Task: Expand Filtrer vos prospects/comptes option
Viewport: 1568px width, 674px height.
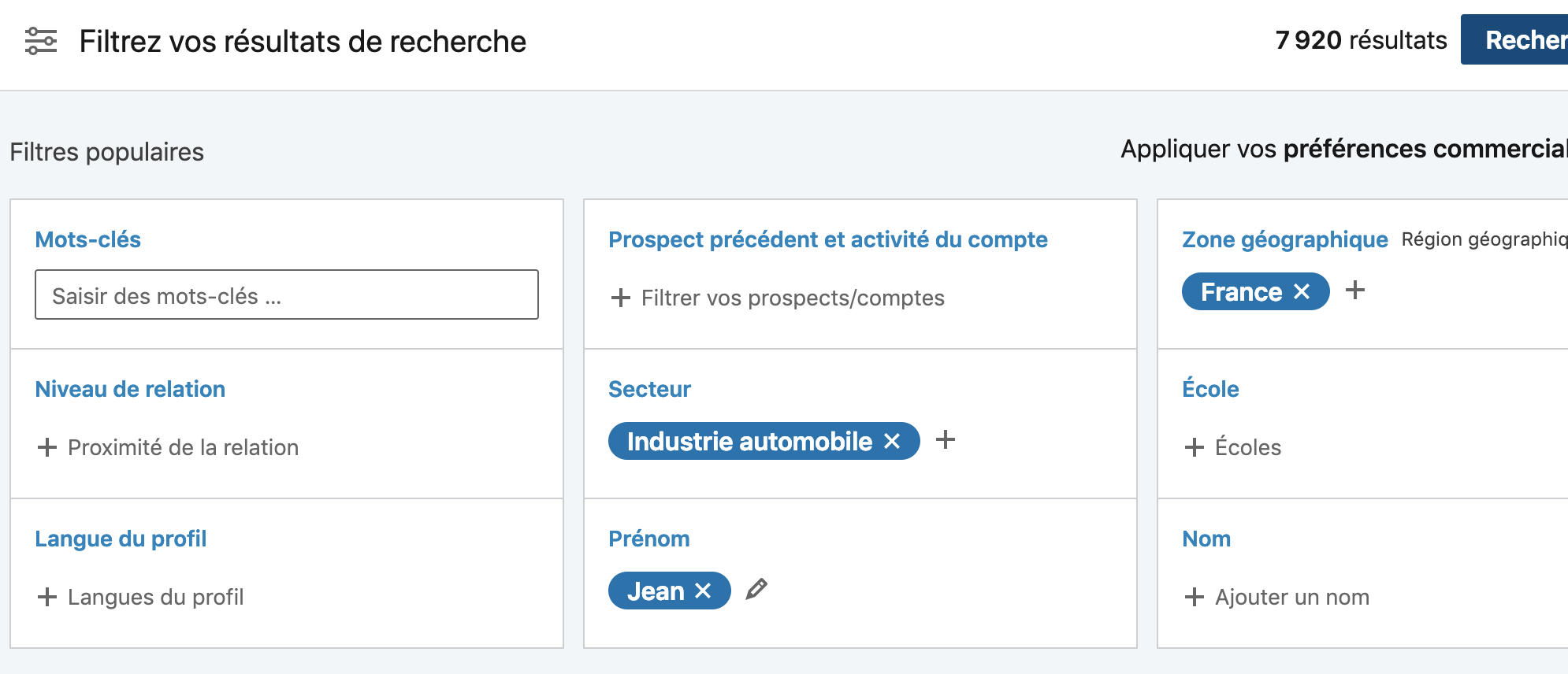Action: point(778,298)
